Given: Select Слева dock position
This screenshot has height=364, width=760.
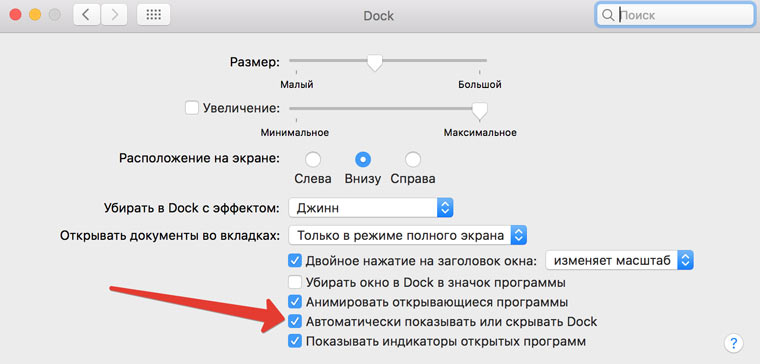Looking at the screenshot, I should [x=313, y=159].
